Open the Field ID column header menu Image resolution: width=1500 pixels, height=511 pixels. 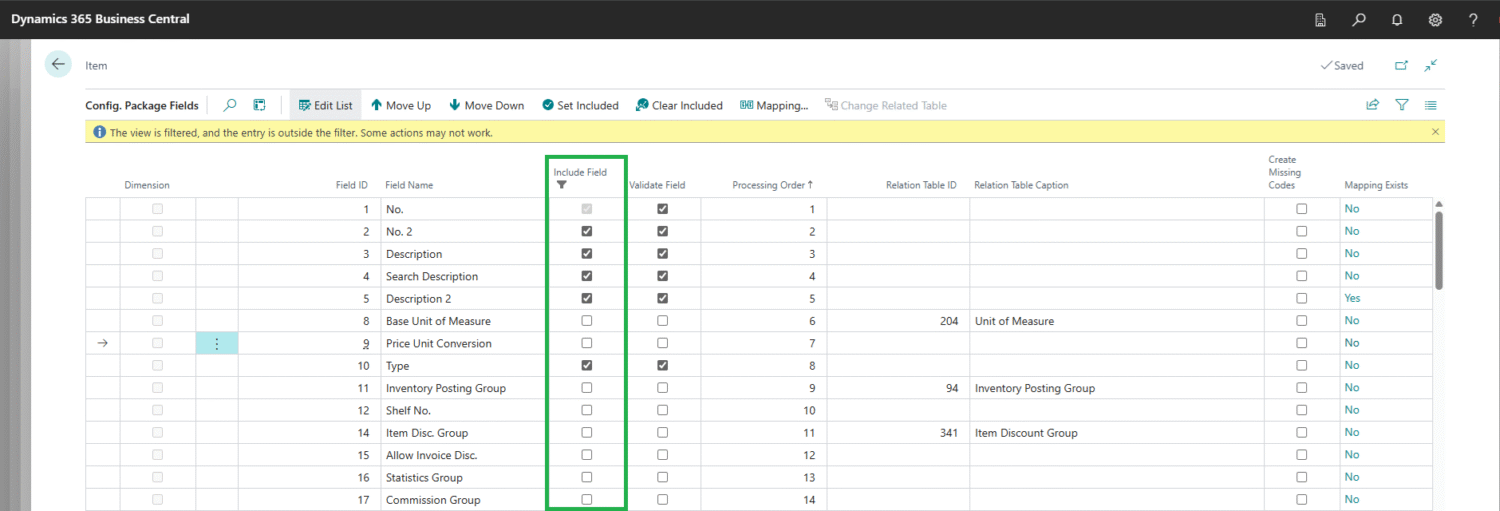pos(352,185)
